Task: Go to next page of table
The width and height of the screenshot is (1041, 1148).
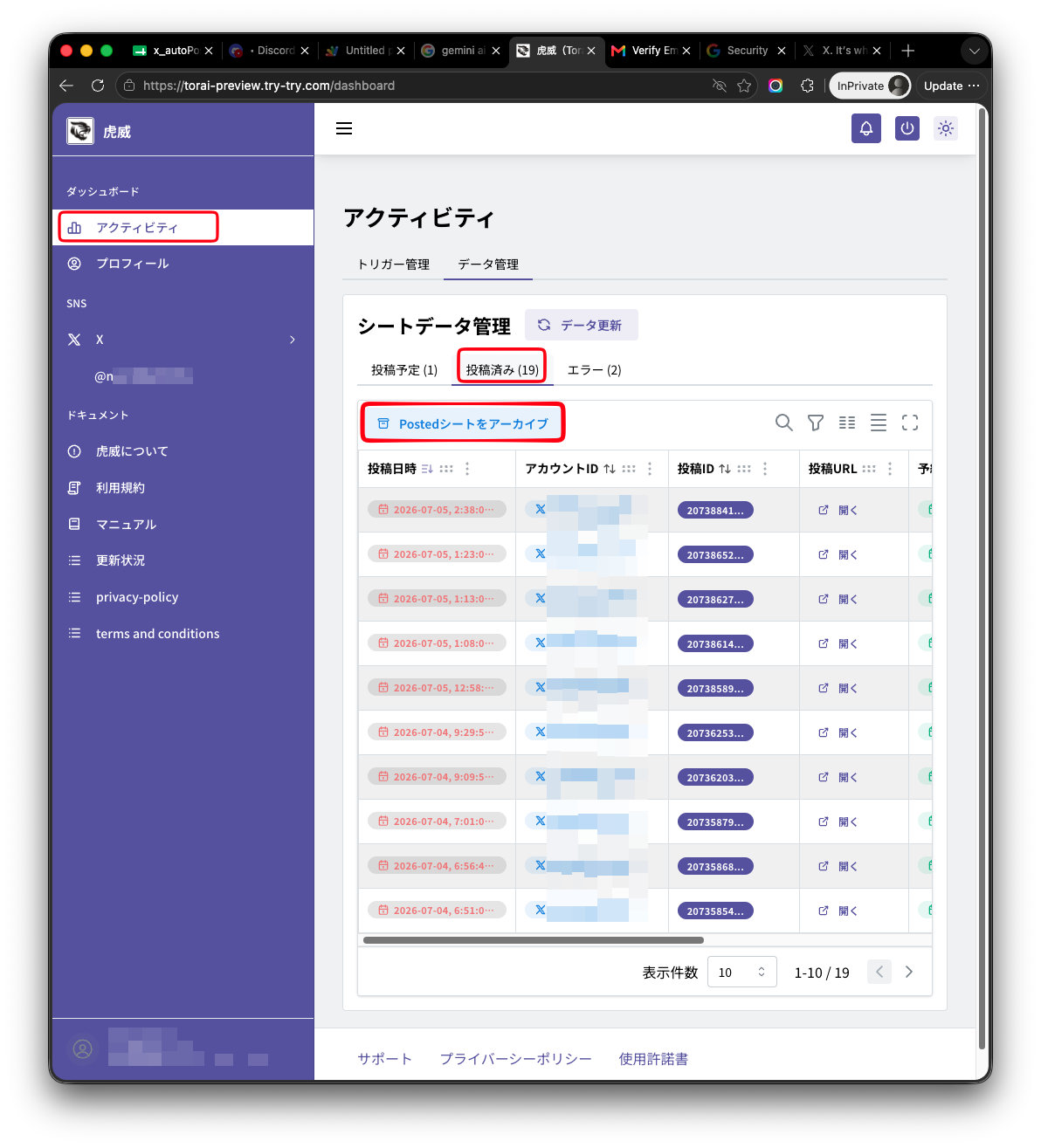Action: tap(909, 972)
